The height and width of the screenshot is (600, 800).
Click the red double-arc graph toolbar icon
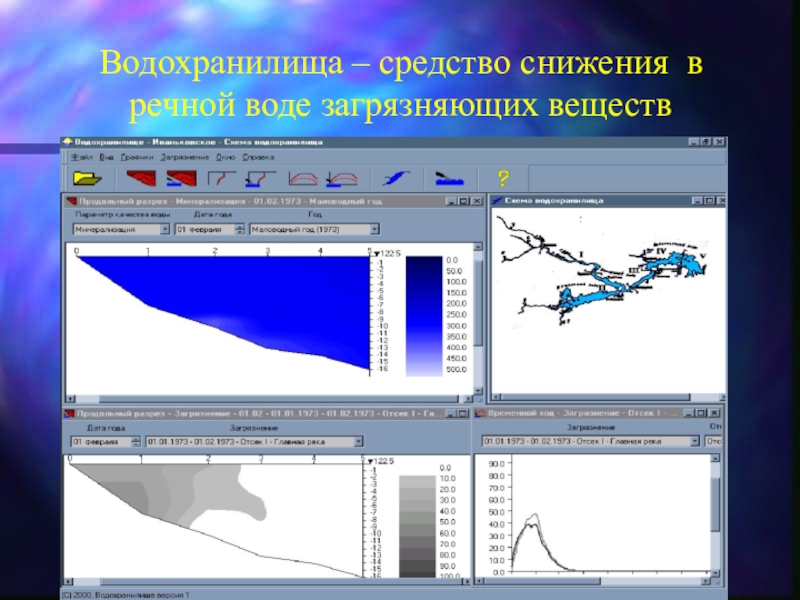tap(303, 179)
